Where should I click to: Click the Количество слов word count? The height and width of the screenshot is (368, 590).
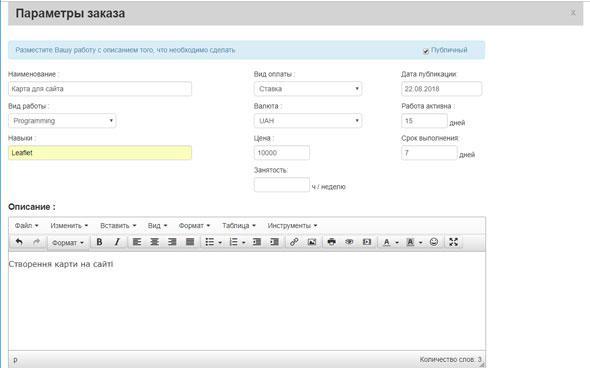(x=450, y=359)
